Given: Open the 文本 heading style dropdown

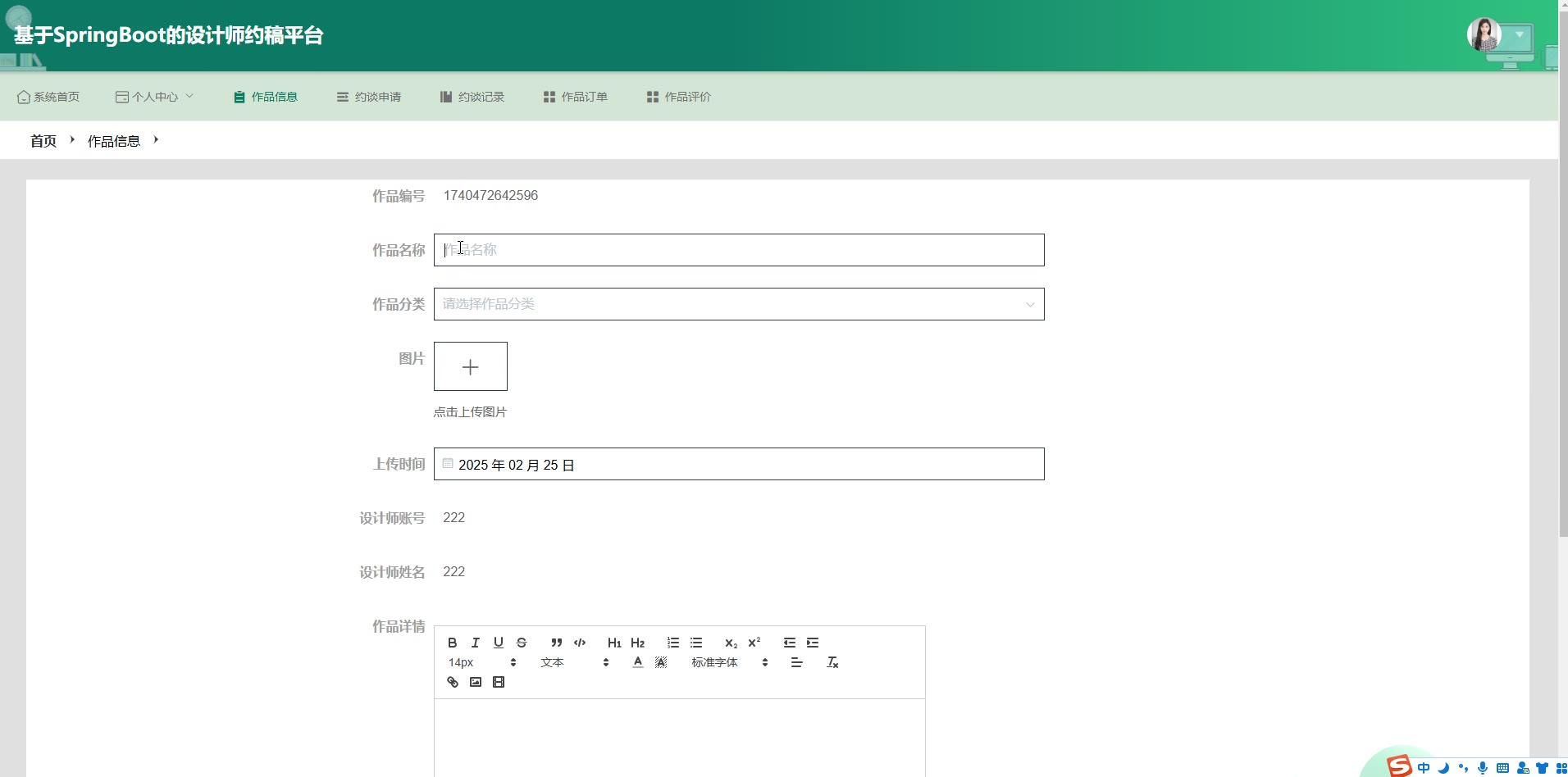Looking at the screenshot, I should click(x=575, y=662).
